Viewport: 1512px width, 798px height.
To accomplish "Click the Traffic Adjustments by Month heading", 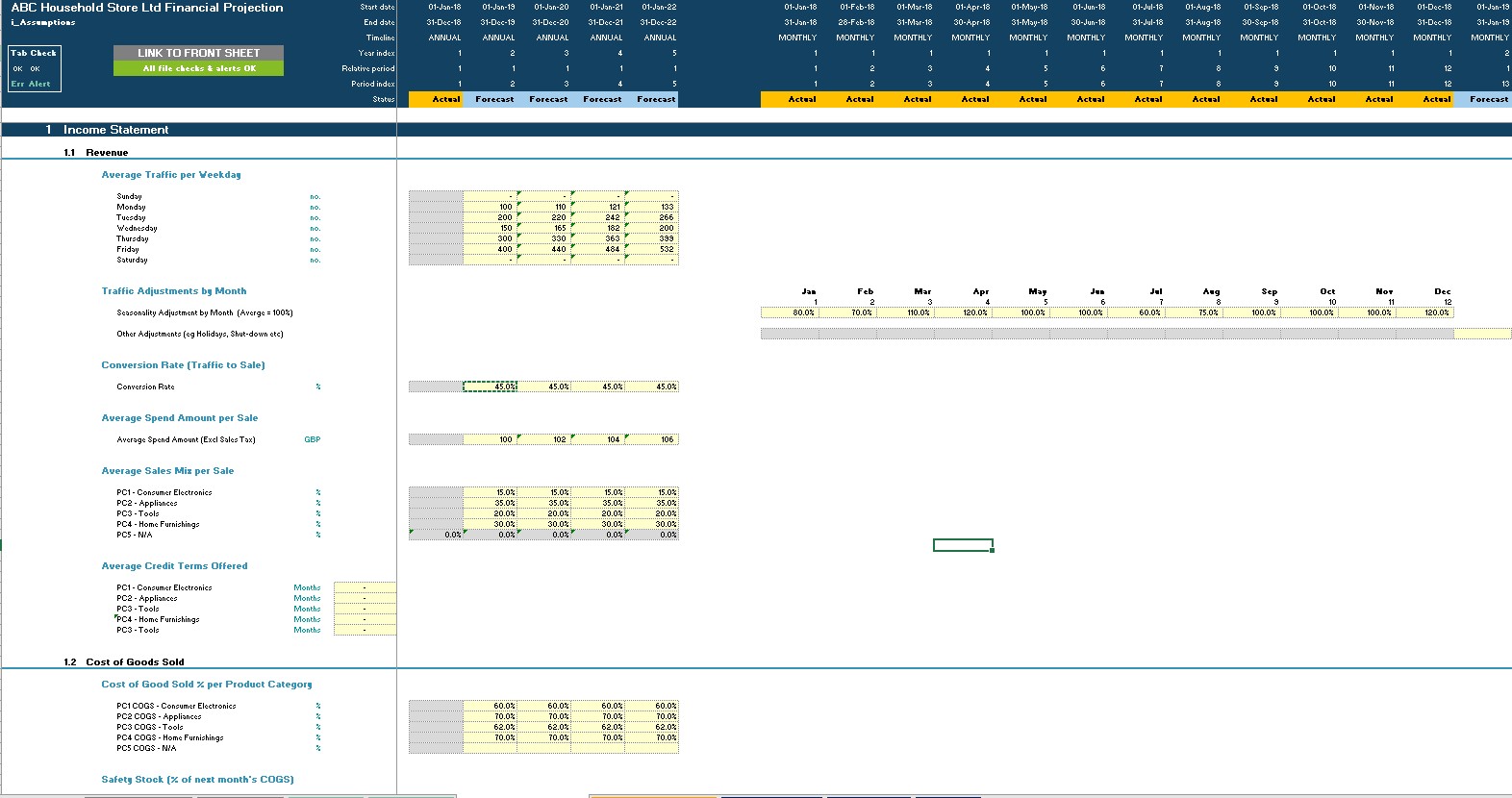I will (x=174, y=291).
